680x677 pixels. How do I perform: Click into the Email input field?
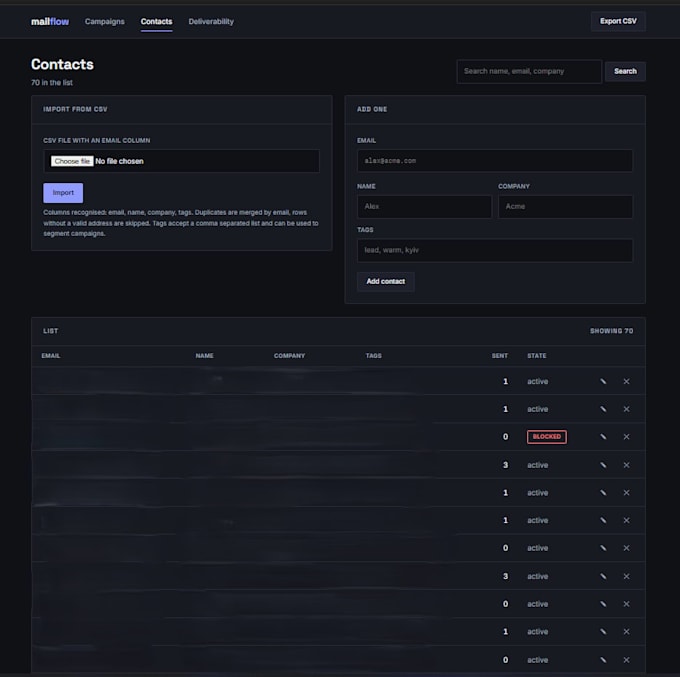pyautogui.click(x=495, y=161)
